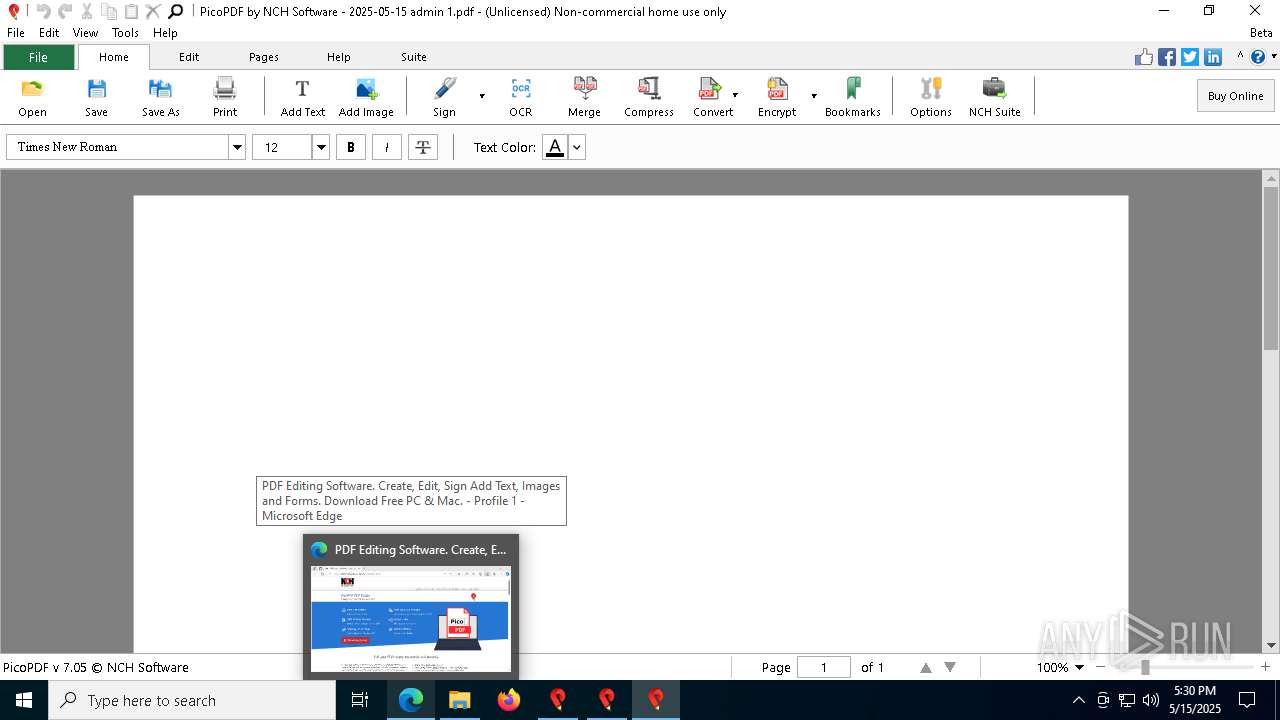Switch to the Edit ribbon tab
This screenshot has width=1280, height=720.
189,57
